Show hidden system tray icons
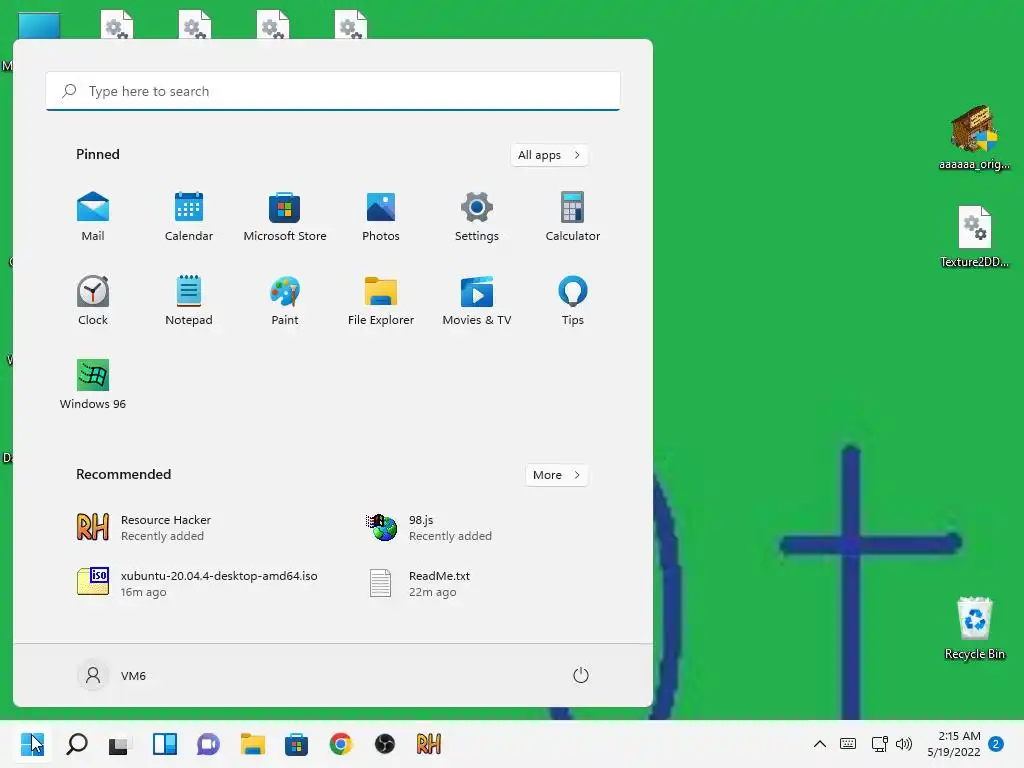The image size is (1024, 768). coord(820,744)
